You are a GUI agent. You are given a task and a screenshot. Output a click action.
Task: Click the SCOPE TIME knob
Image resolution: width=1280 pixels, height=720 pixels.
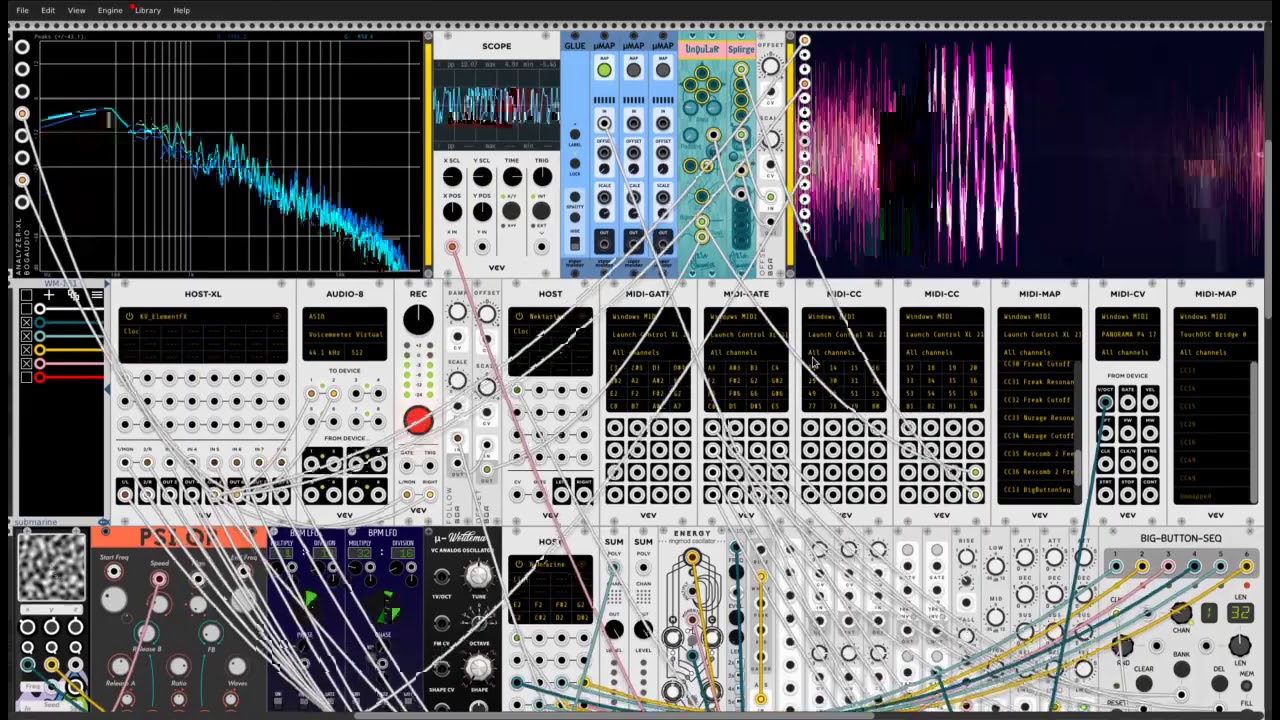pos(512,178)
